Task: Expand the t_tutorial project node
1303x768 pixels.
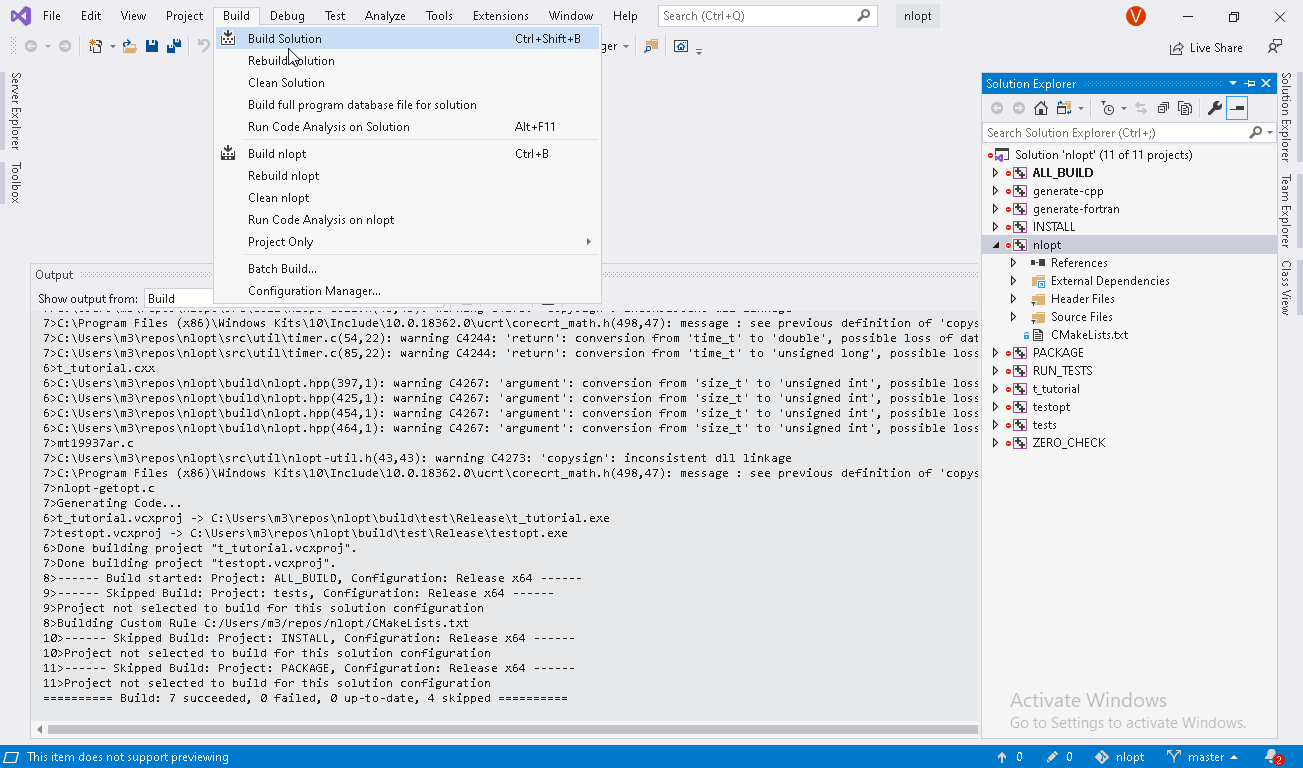Action: pyautogui.click(x=995, y=389)
